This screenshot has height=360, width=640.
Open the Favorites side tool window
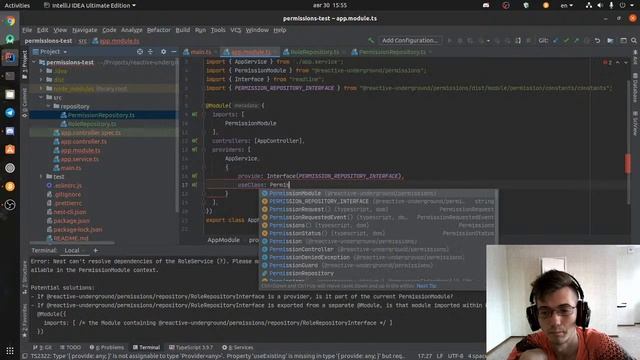(x=24, y=321)
